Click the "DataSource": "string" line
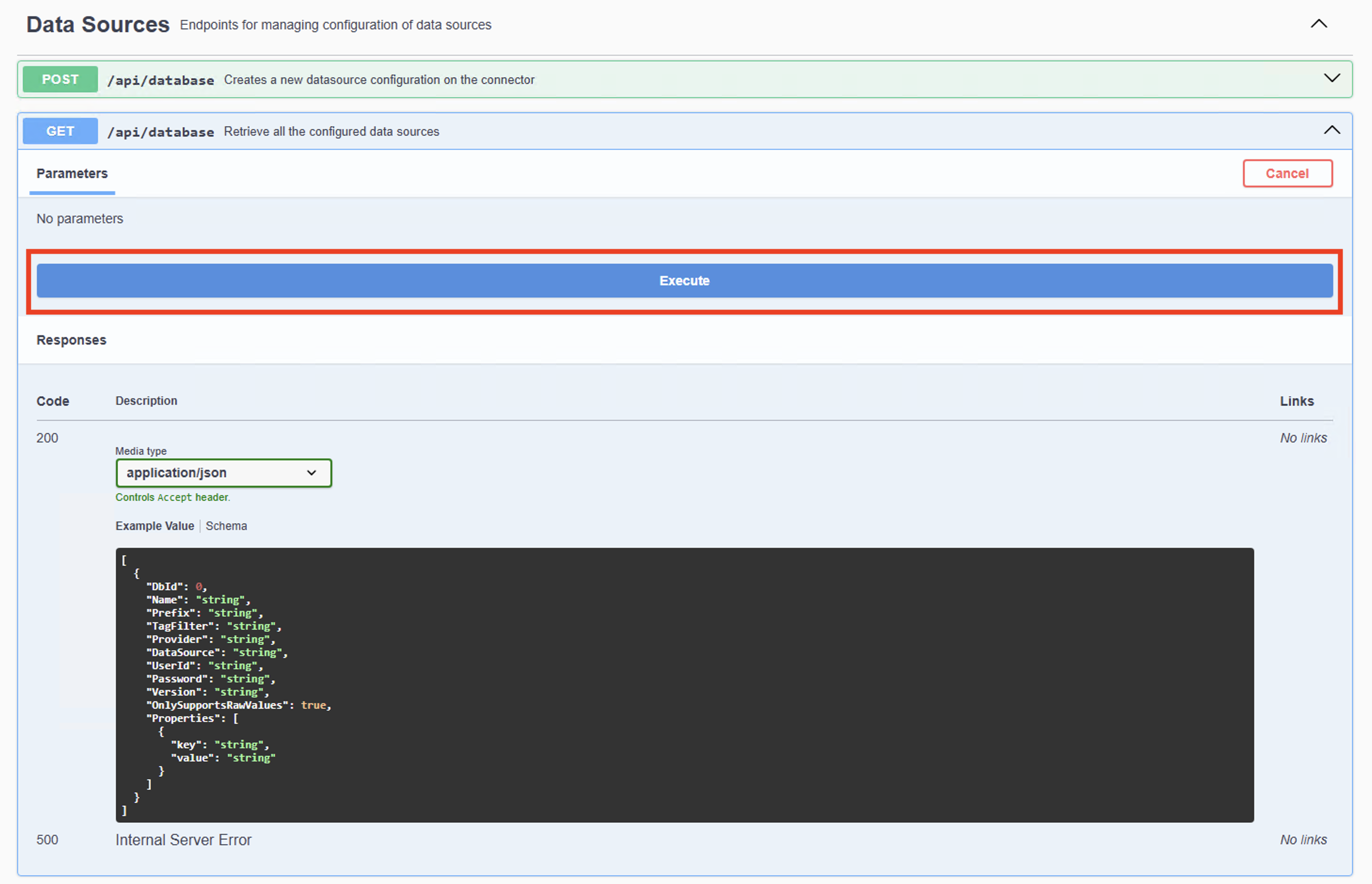This screenshot has width=1372, height=884. [217, 652]
